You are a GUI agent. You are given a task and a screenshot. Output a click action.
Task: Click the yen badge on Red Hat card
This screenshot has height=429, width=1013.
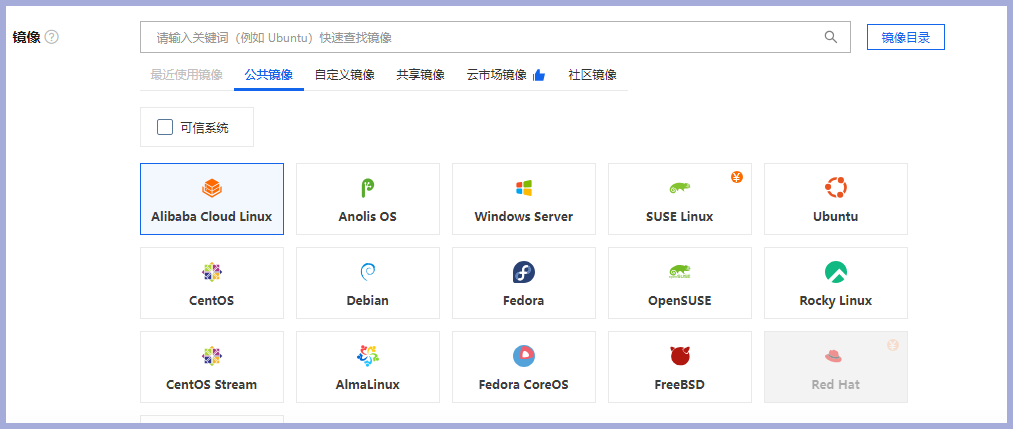(x=893, y=345)
